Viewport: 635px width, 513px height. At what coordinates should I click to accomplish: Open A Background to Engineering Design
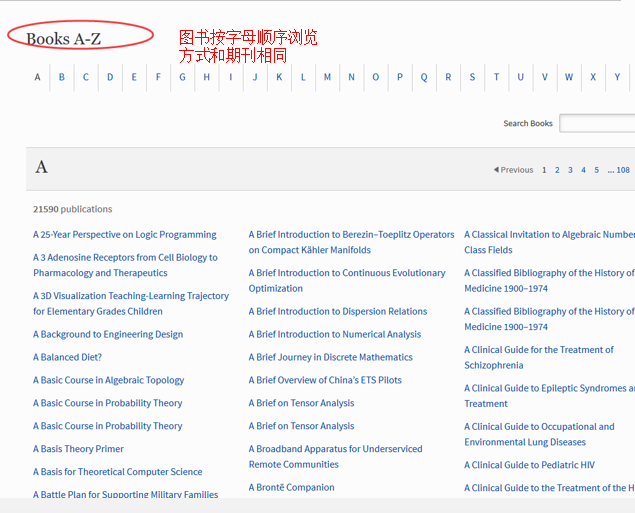point(108,334)
